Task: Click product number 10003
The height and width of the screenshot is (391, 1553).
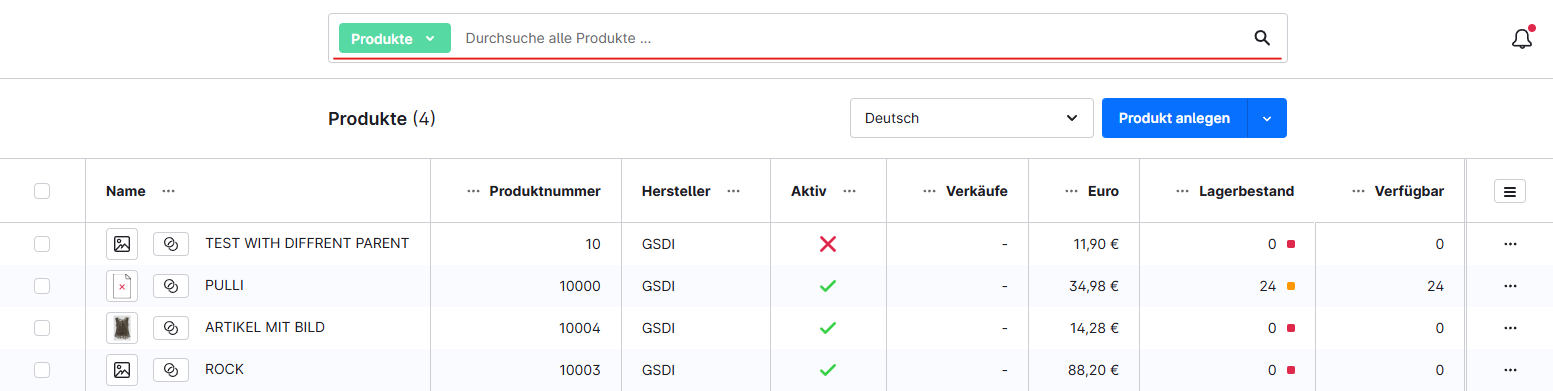Action: coord(580,370)
